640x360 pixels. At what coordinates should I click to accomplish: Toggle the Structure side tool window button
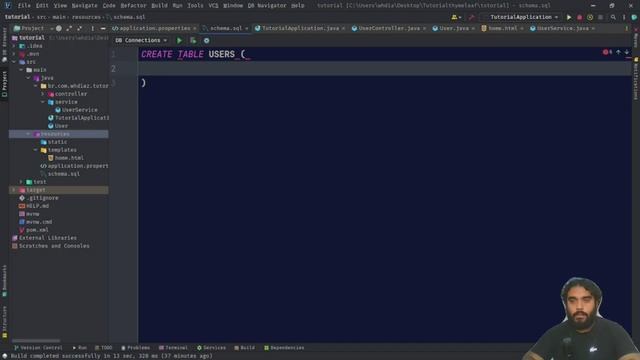click(4, 322)
